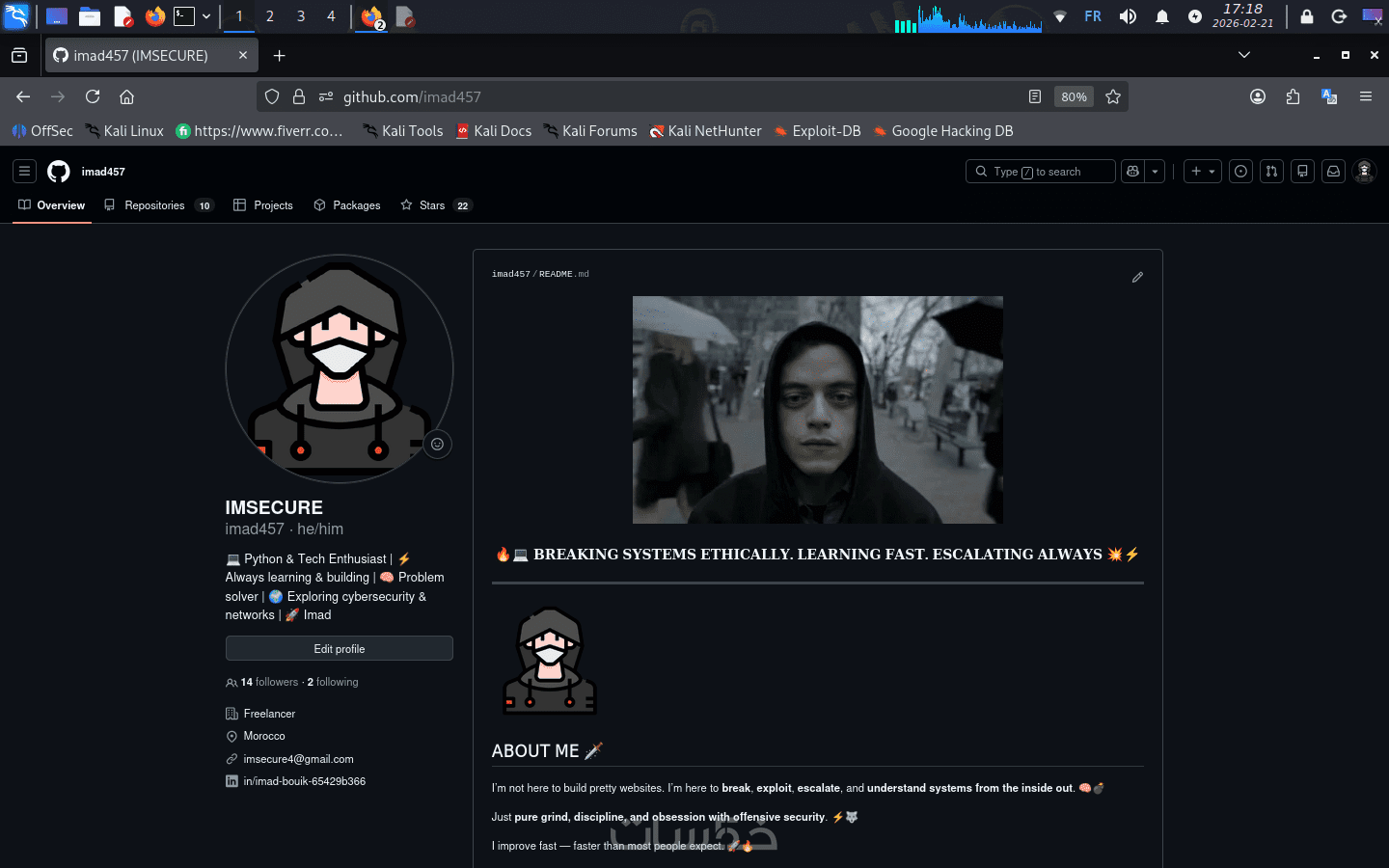Bookmark this page with star icon
Image resolution: width=1389 pixels, height=868 pixels.
point(1113,96)
